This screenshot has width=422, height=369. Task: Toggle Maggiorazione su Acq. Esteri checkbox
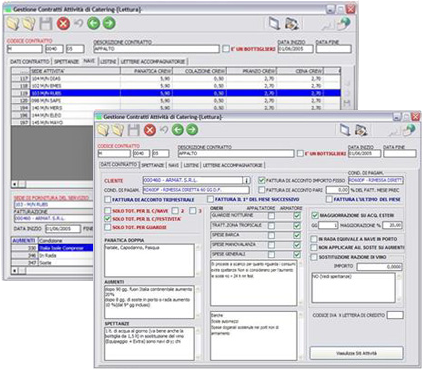pos(314,215)
